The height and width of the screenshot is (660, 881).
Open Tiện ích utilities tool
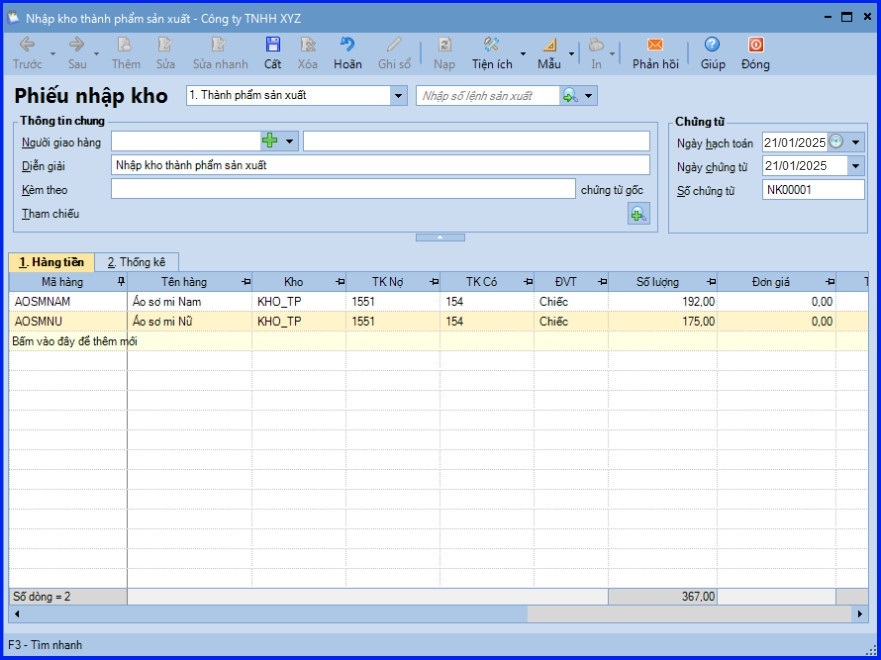pyautogui.click(x=491, y=45)
